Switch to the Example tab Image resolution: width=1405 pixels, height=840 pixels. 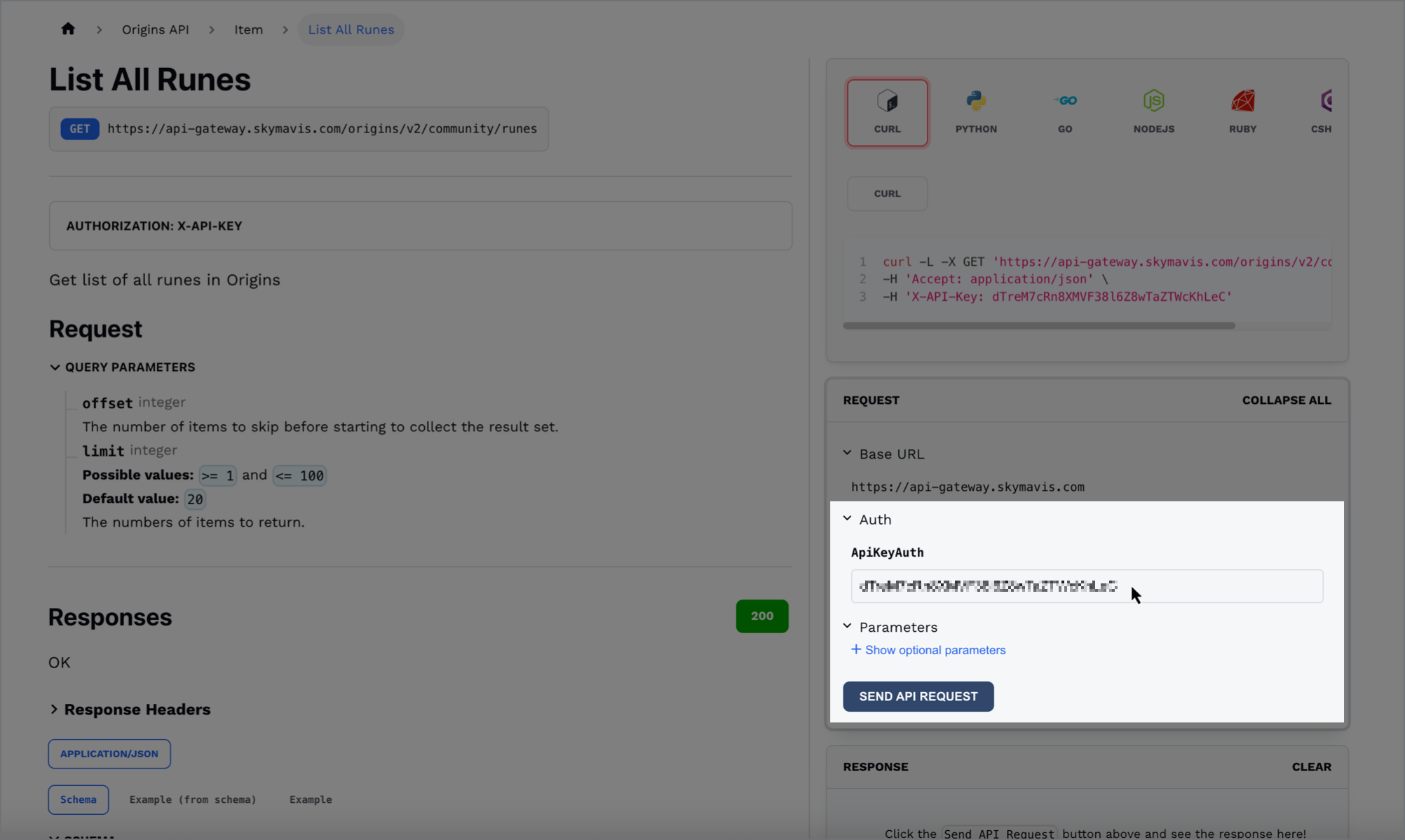click(x=311, y=799)
